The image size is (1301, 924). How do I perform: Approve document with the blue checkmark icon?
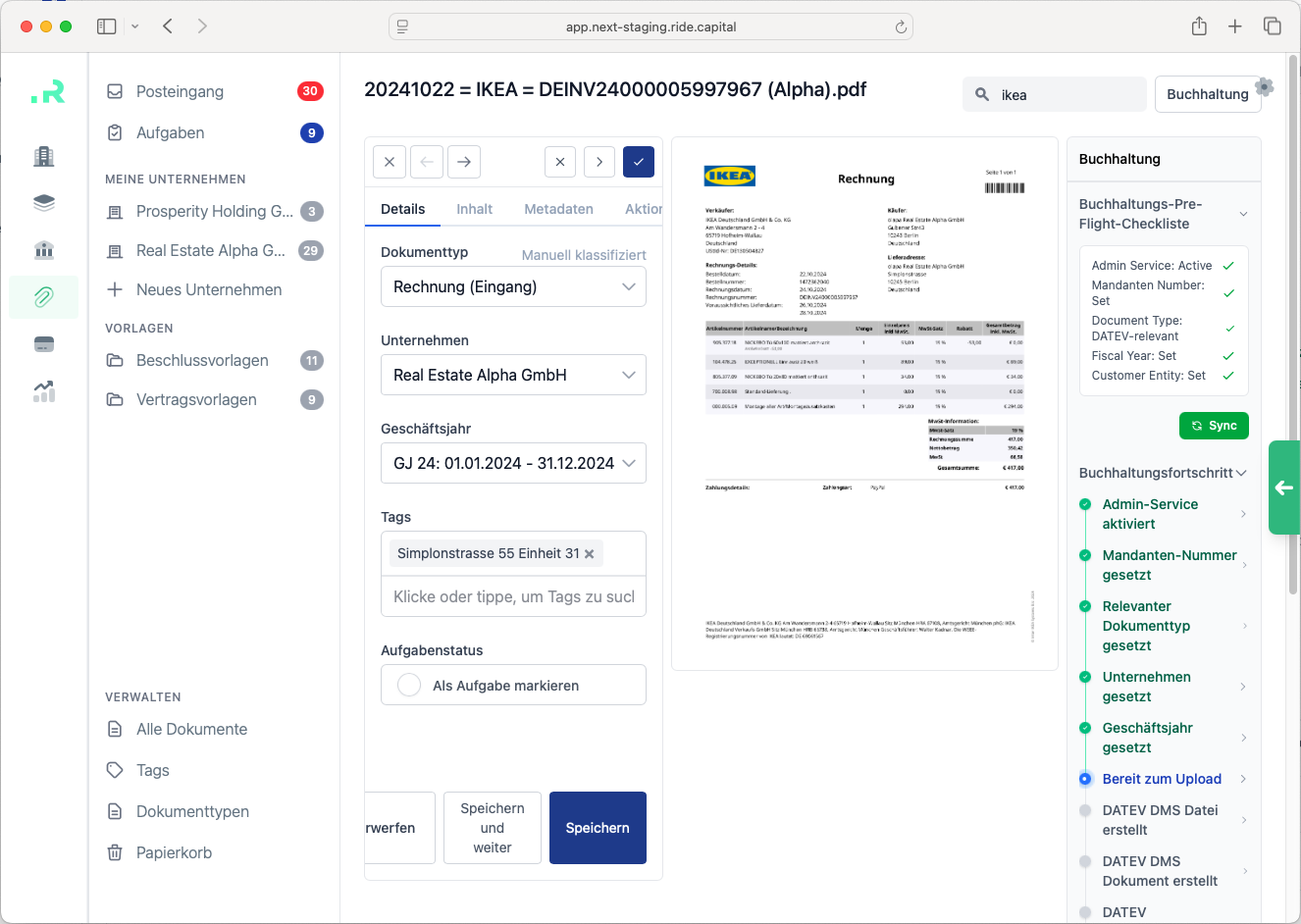coord(639,162)
